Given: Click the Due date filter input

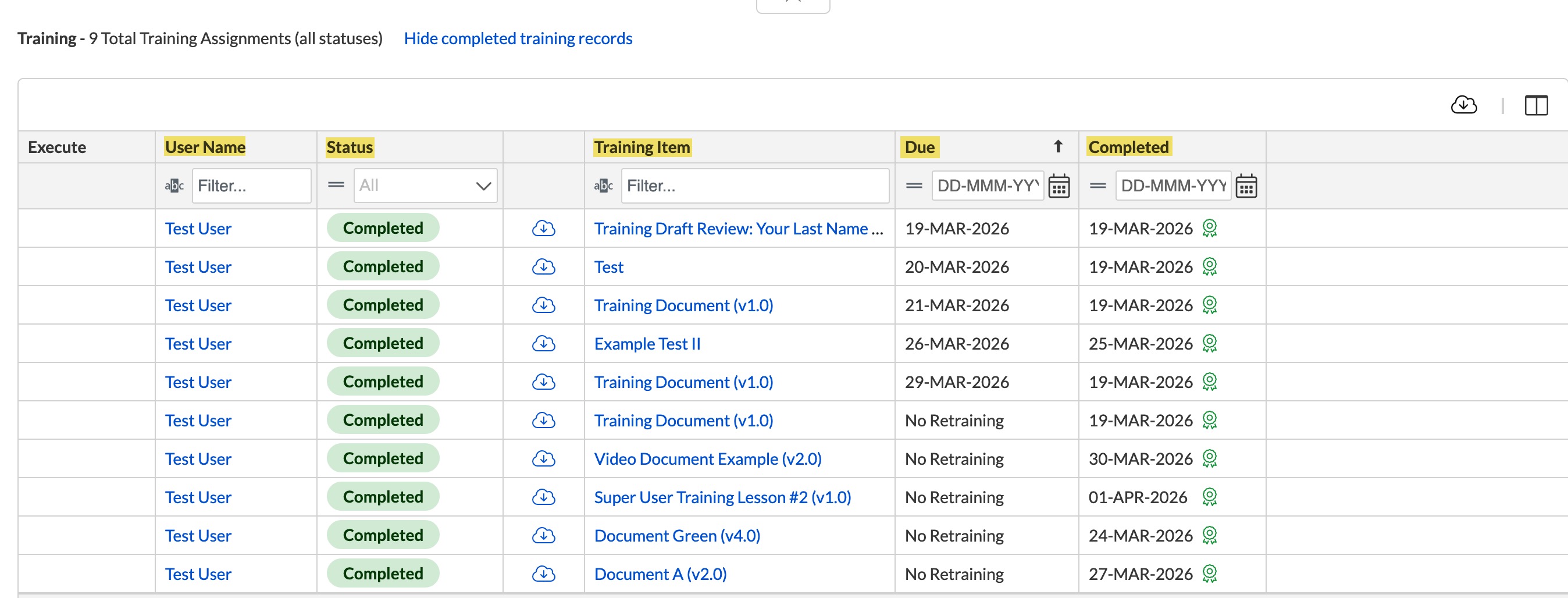Looking at the screenshot, I should [988, 185].
